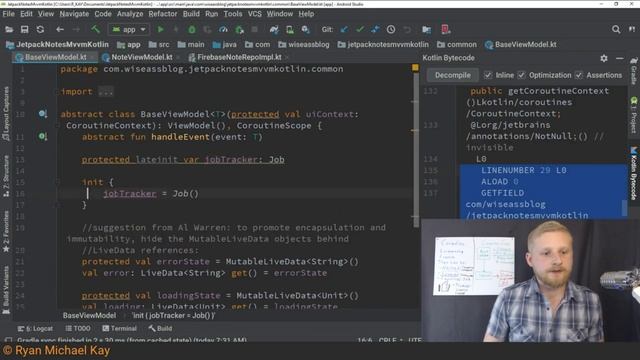Open the VCS menu

[254, 13]
